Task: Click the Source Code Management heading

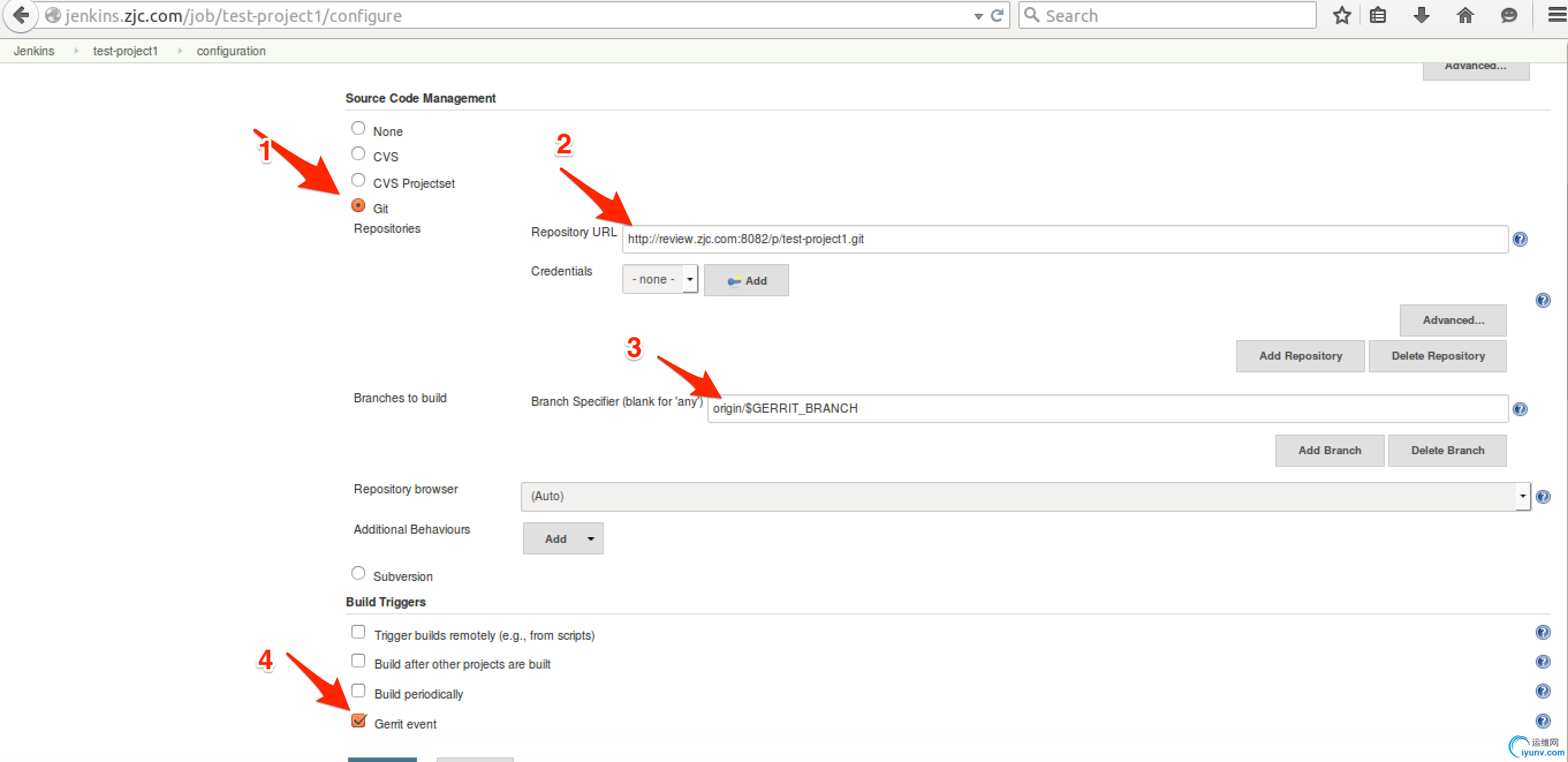Action: tap(421, 99)
